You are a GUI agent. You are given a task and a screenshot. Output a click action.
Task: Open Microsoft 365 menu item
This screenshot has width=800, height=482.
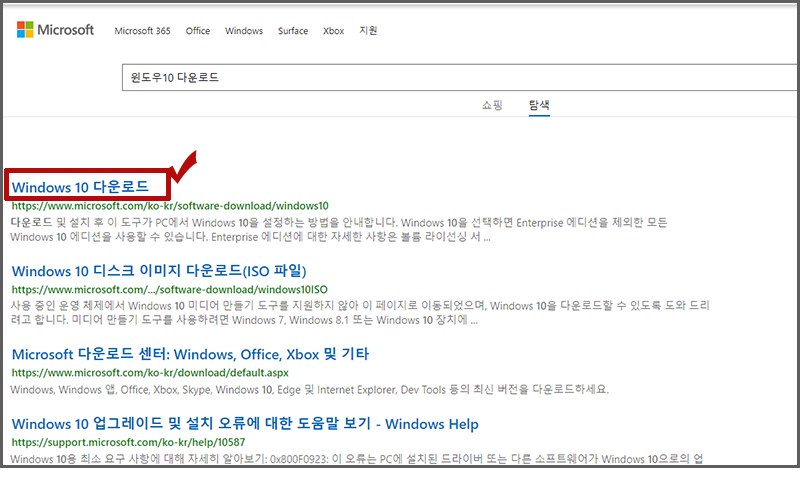(142, 31)
